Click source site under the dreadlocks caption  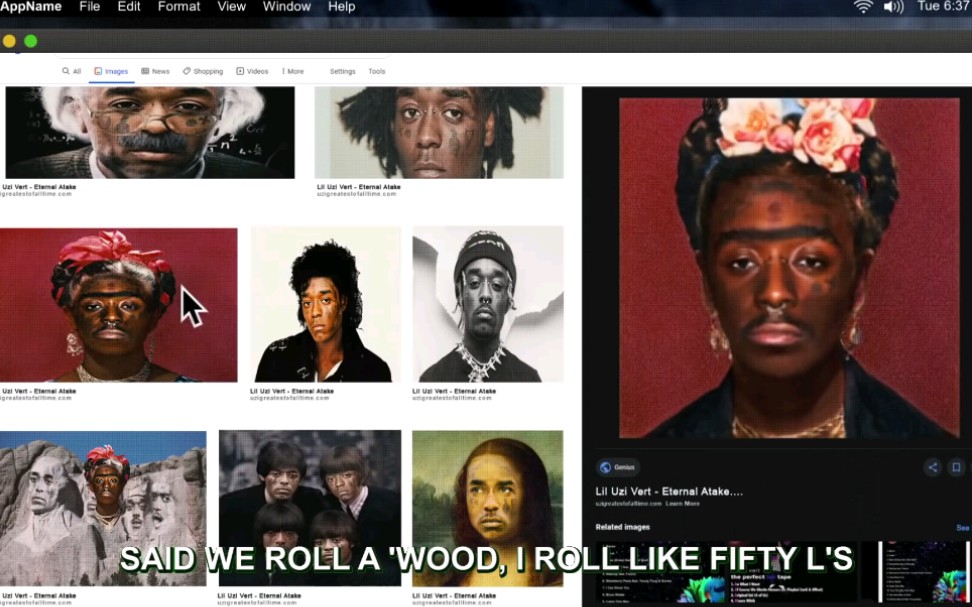356,194
